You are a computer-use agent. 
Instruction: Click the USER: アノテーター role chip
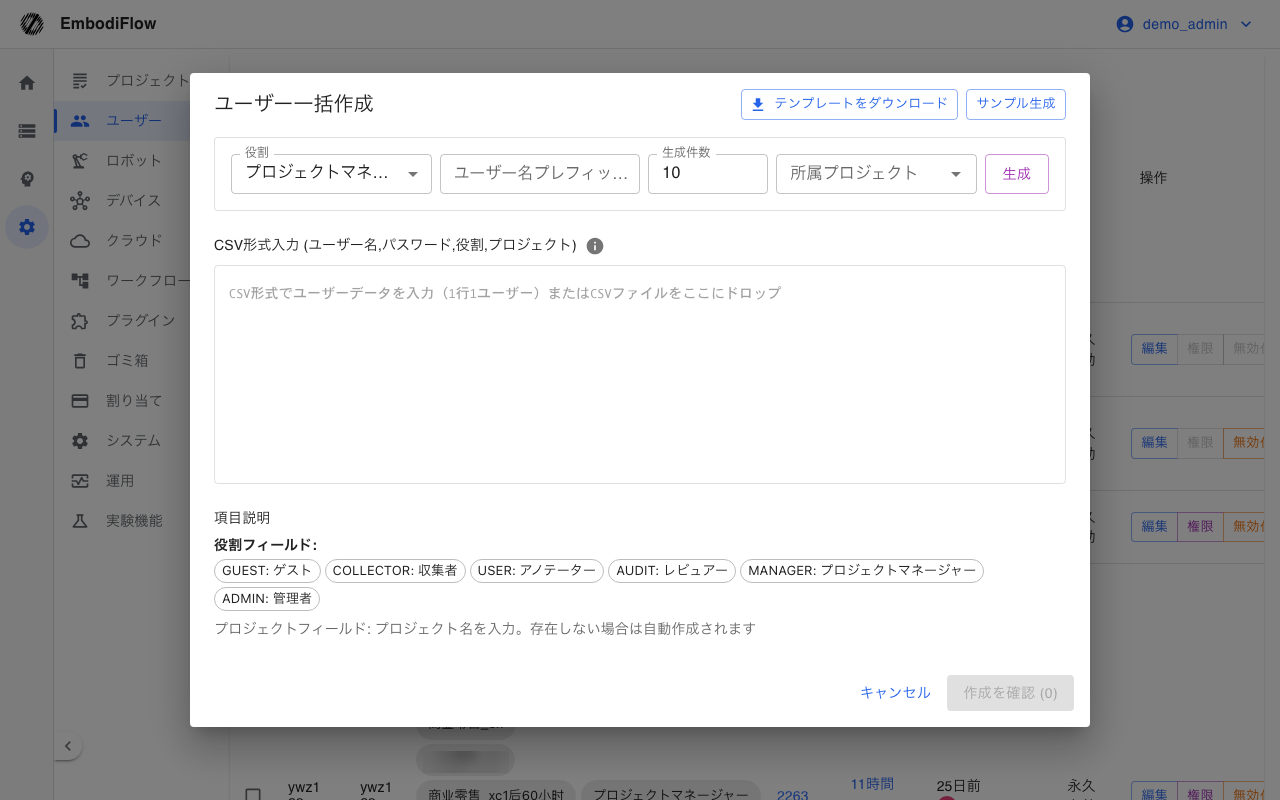tap(537, 571)
